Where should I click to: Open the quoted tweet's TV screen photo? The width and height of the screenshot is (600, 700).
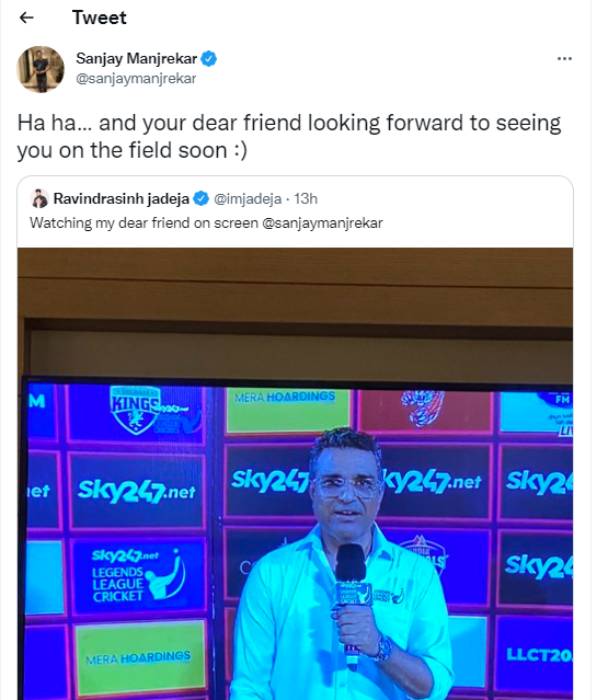pyautogui.click(x=296, y=470)
